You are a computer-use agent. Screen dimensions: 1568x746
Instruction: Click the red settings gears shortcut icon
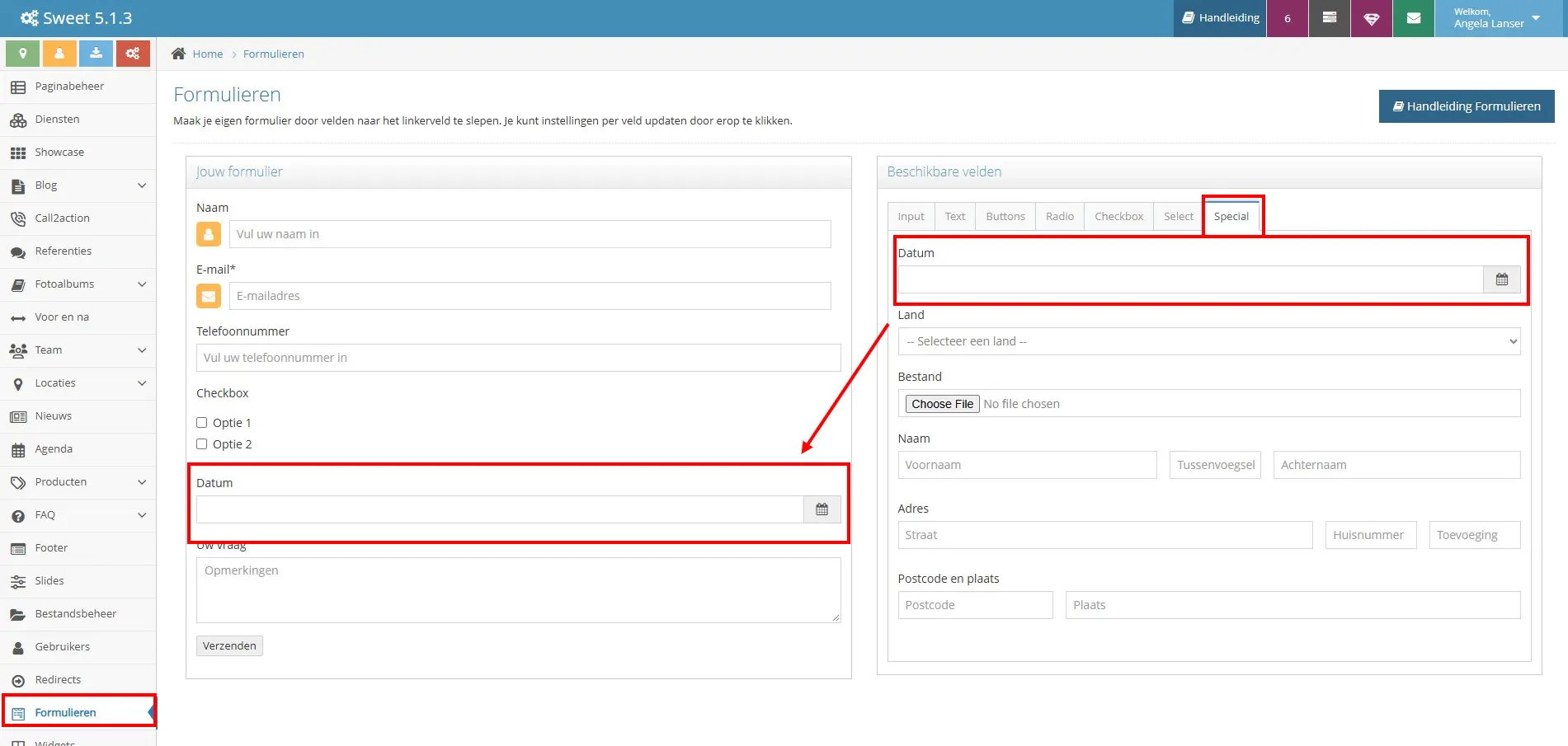point(133,54)
